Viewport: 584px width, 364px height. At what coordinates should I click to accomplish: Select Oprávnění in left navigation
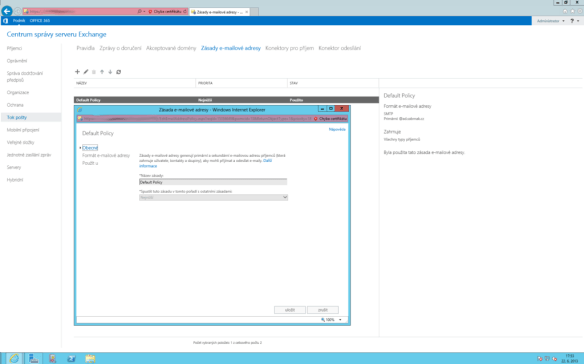coord(17,61)
